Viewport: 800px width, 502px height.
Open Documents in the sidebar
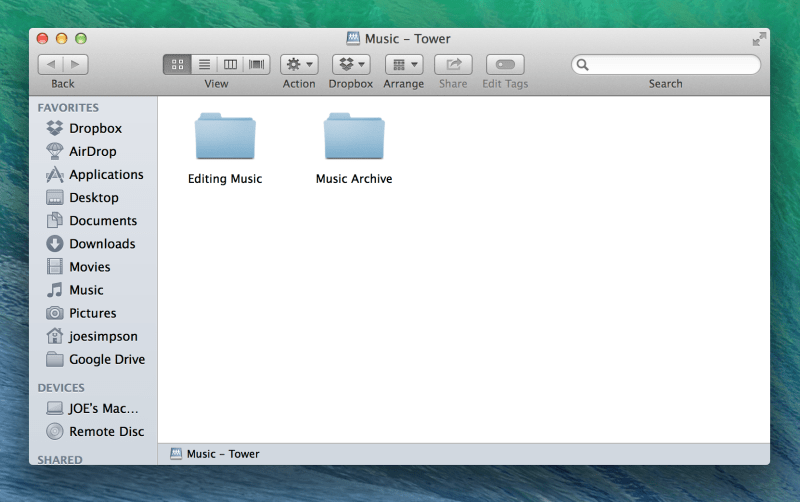(x=92, y=220)
